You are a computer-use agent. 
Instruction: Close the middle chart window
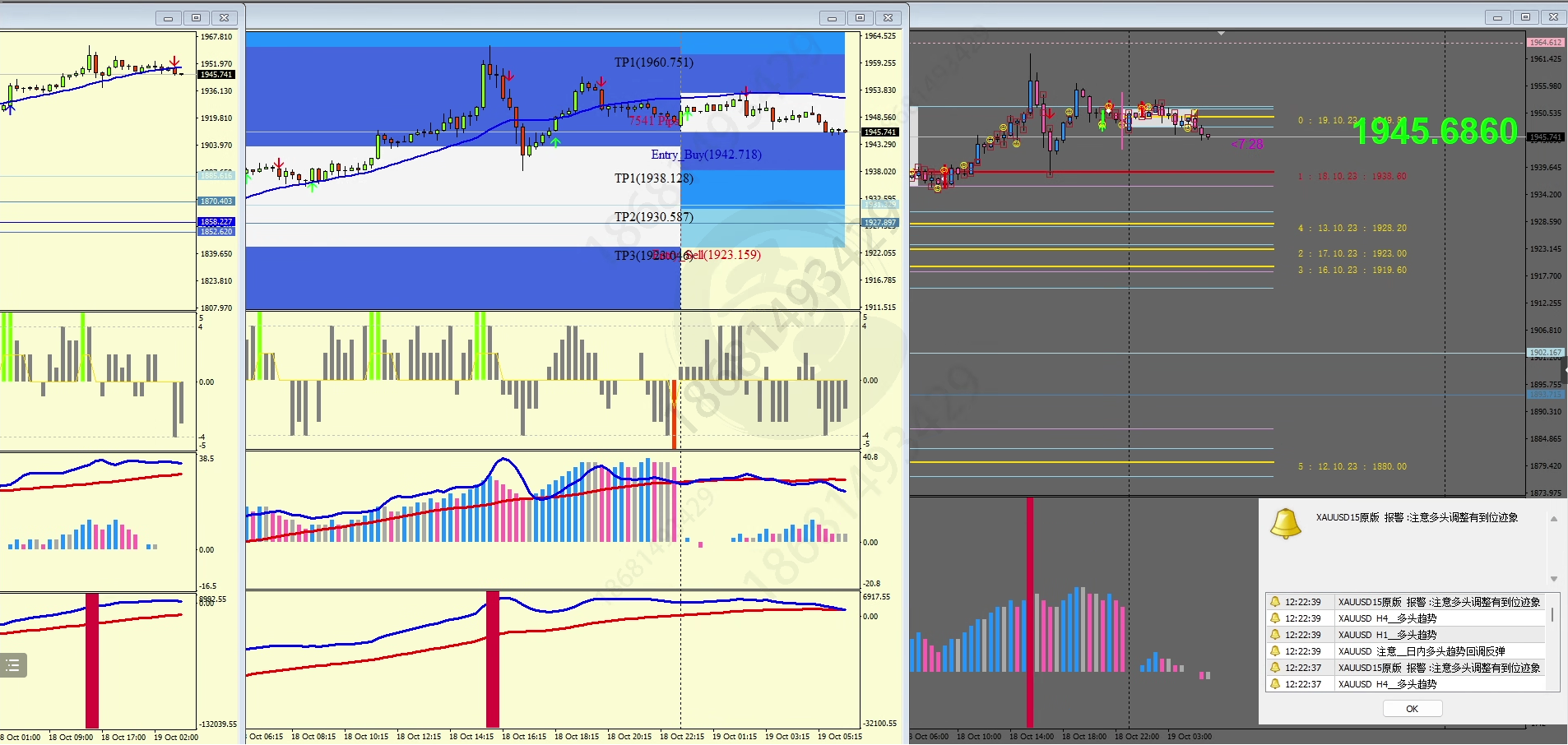(x=888, y=17)
